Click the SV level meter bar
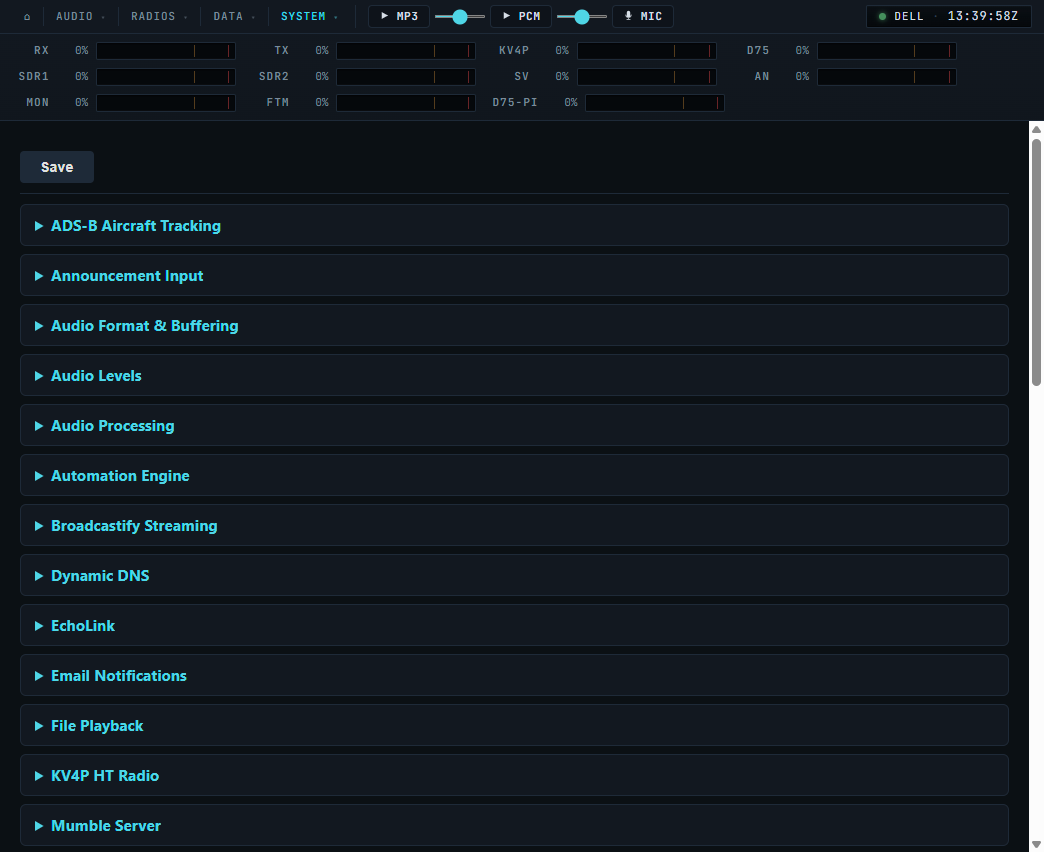Screen dimensions: 1044x852 [x=647, y=77]
